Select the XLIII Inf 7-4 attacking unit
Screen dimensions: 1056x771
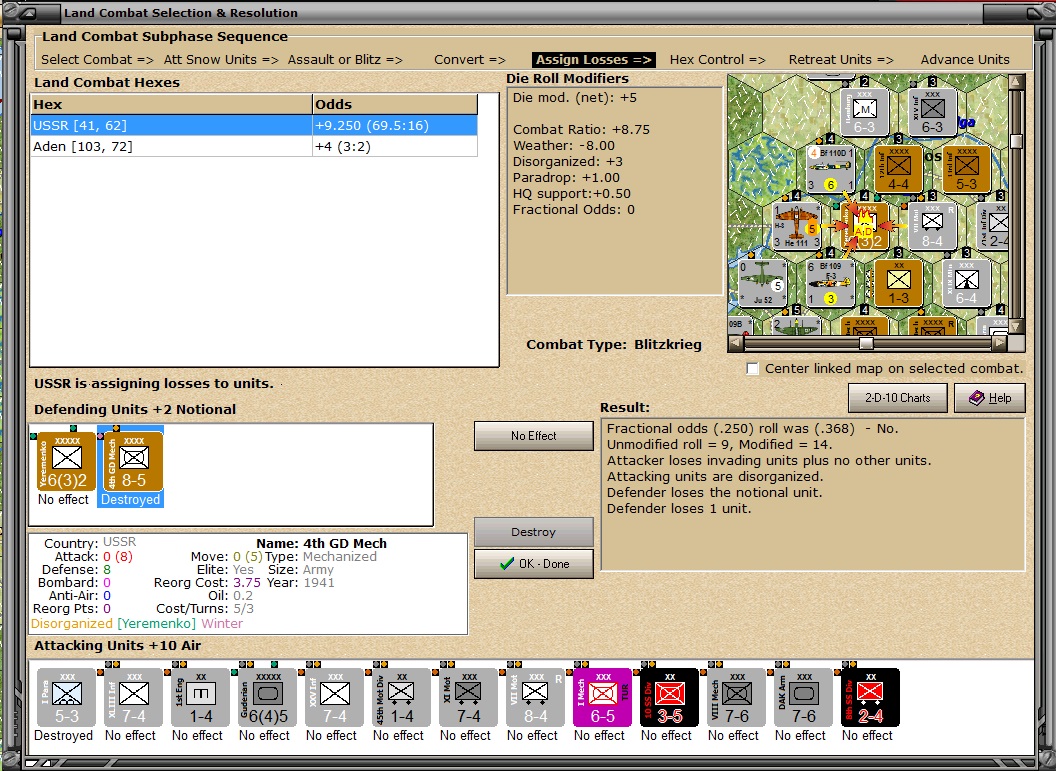[133, 697]
